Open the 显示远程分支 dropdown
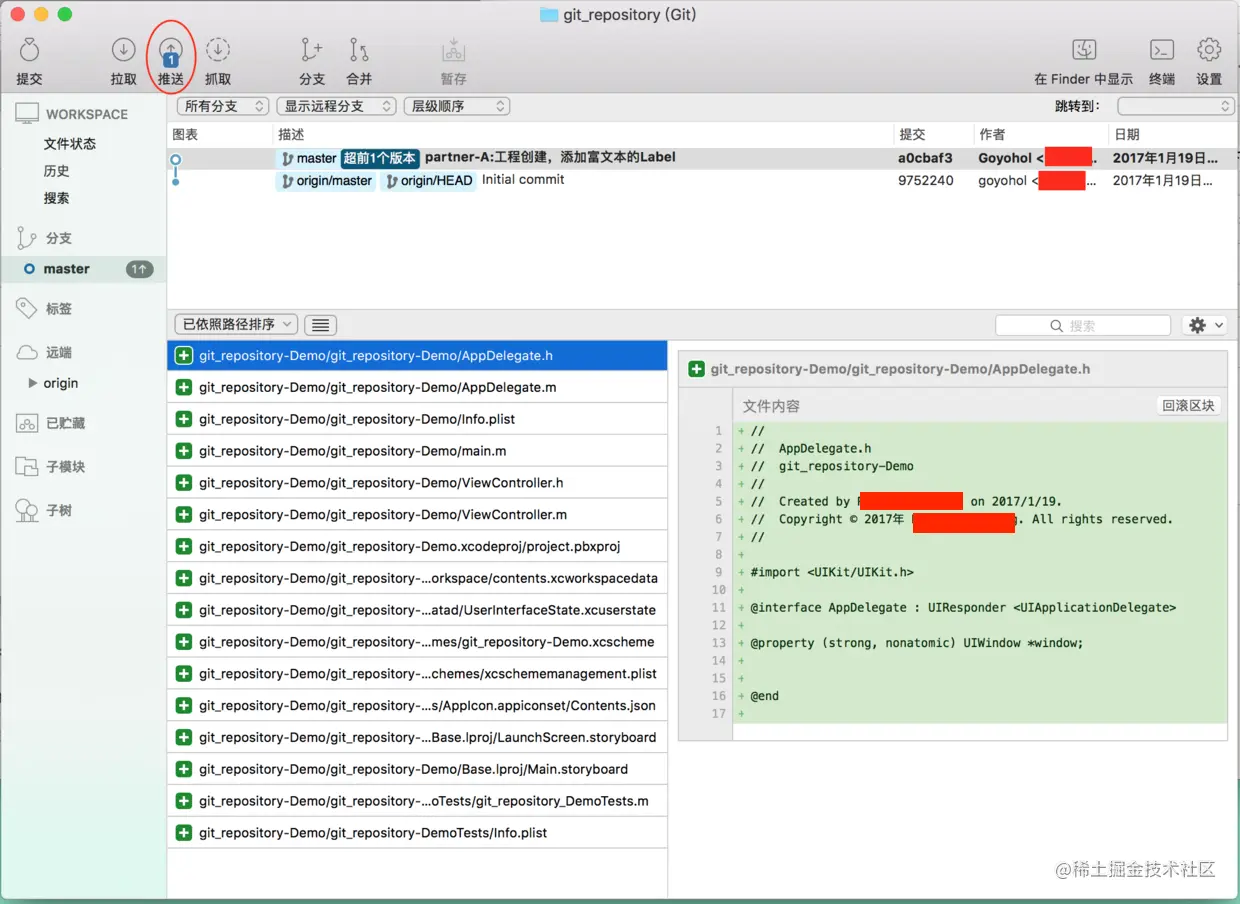Viewport: 1240px width, 904px height. click(x=337, y=106)
